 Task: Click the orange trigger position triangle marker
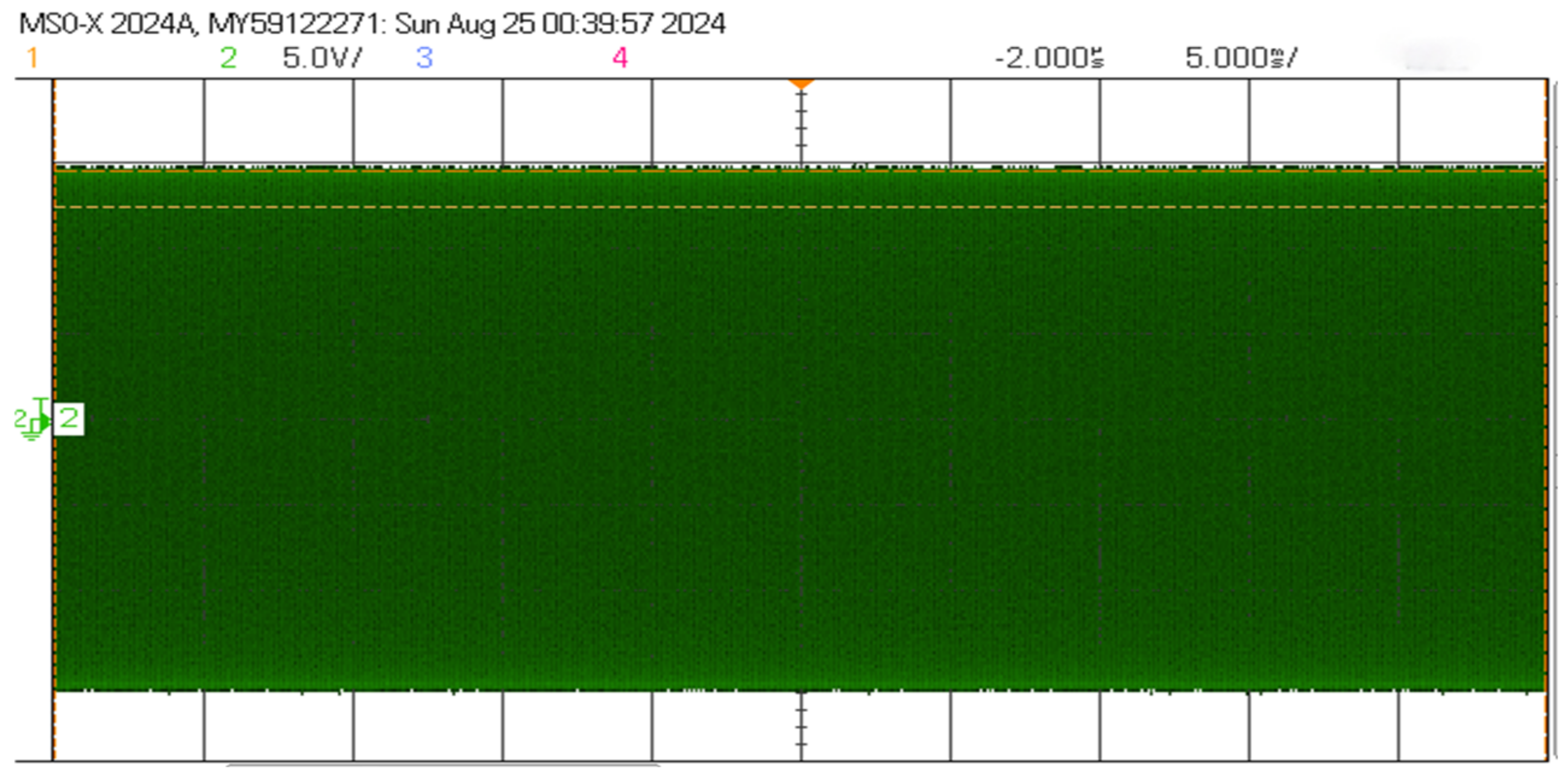[801, 83]
